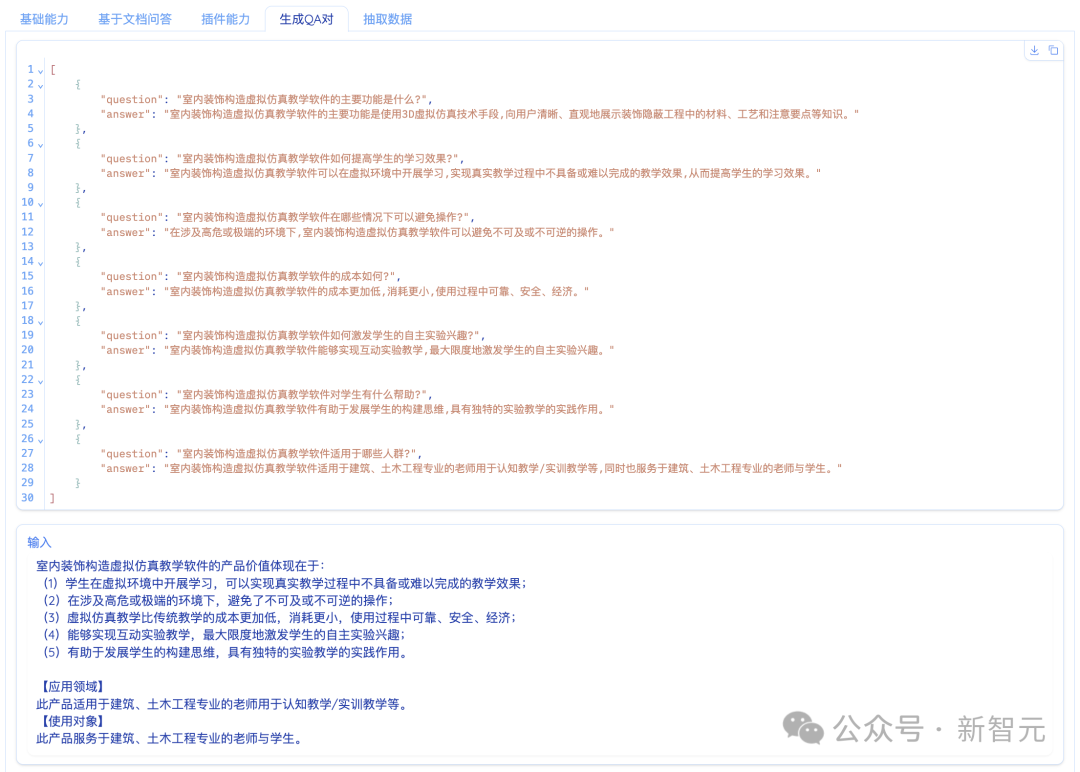Screen dimensions: 1080x772
Task: Collapse the JSON object starting at line 2
Action: (41, 85)
